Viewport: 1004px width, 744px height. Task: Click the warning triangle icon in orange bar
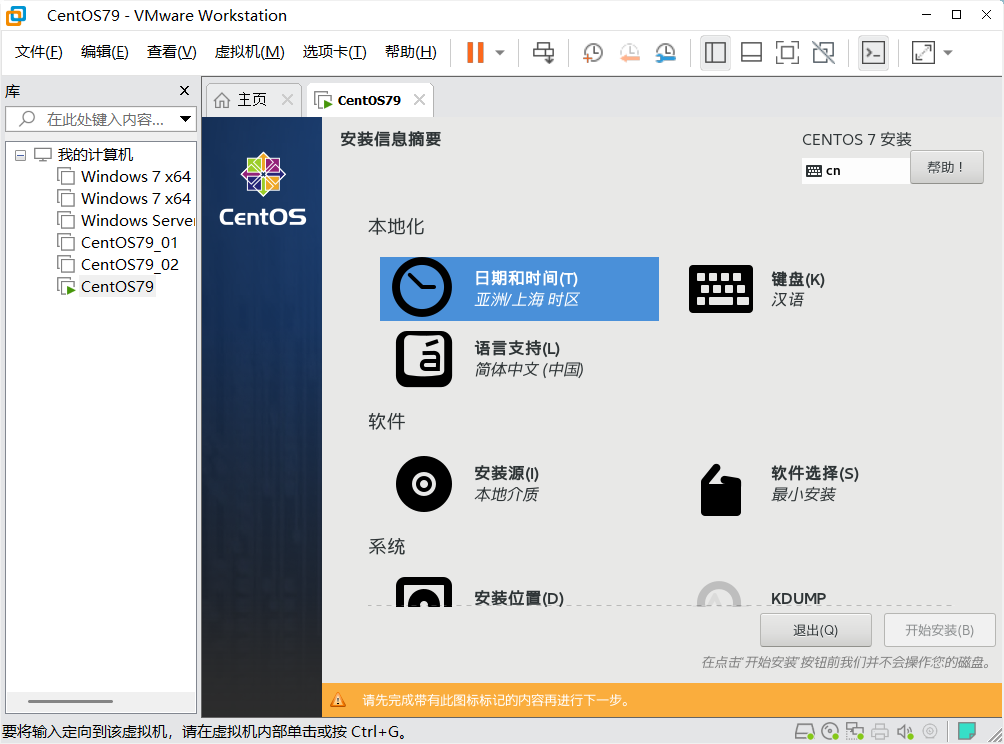pos(338,700)
